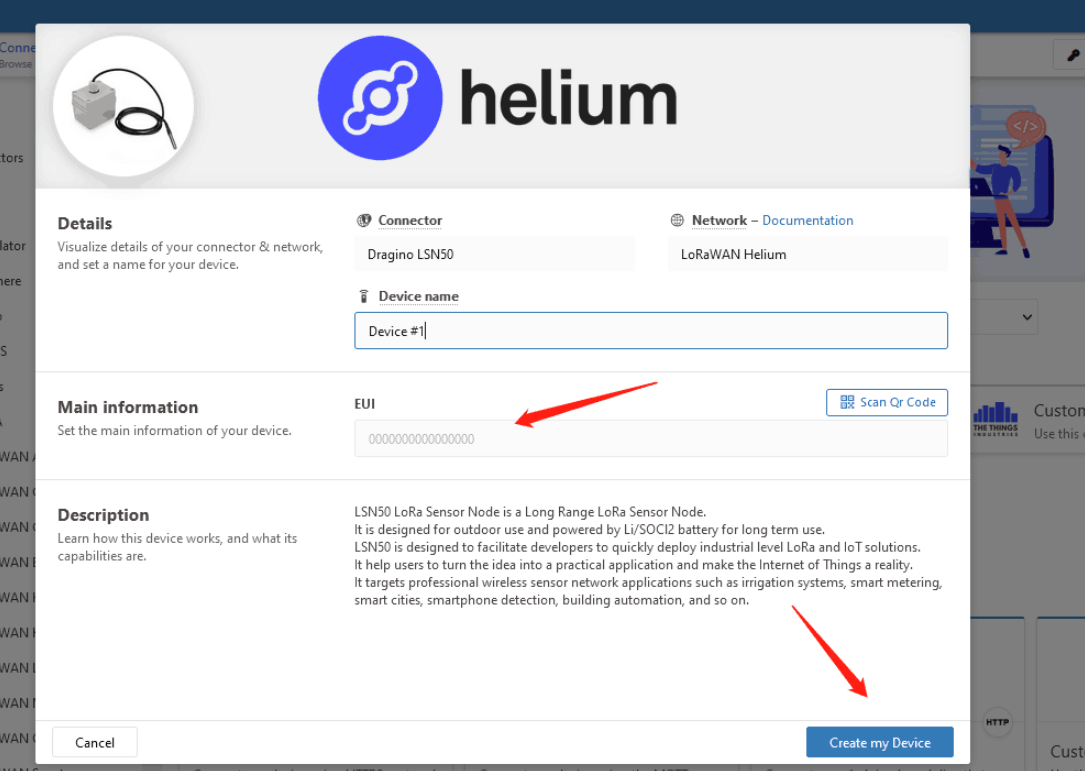The width and height of the screenshot is (1085, 771).
Task: Click the Main information heading
Action: coord(127,407)
